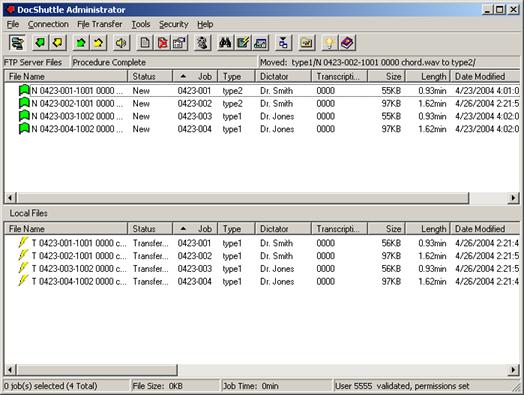Click 'User 5555 validated, permissions set' status
This screenshot has width=524, height=395.
[402, 386]
